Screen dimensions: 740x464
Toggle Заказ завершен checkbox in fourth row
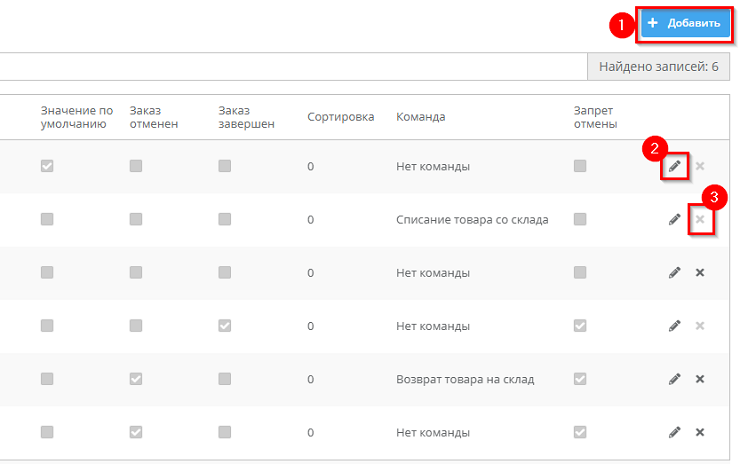click(x=225, y=326)
